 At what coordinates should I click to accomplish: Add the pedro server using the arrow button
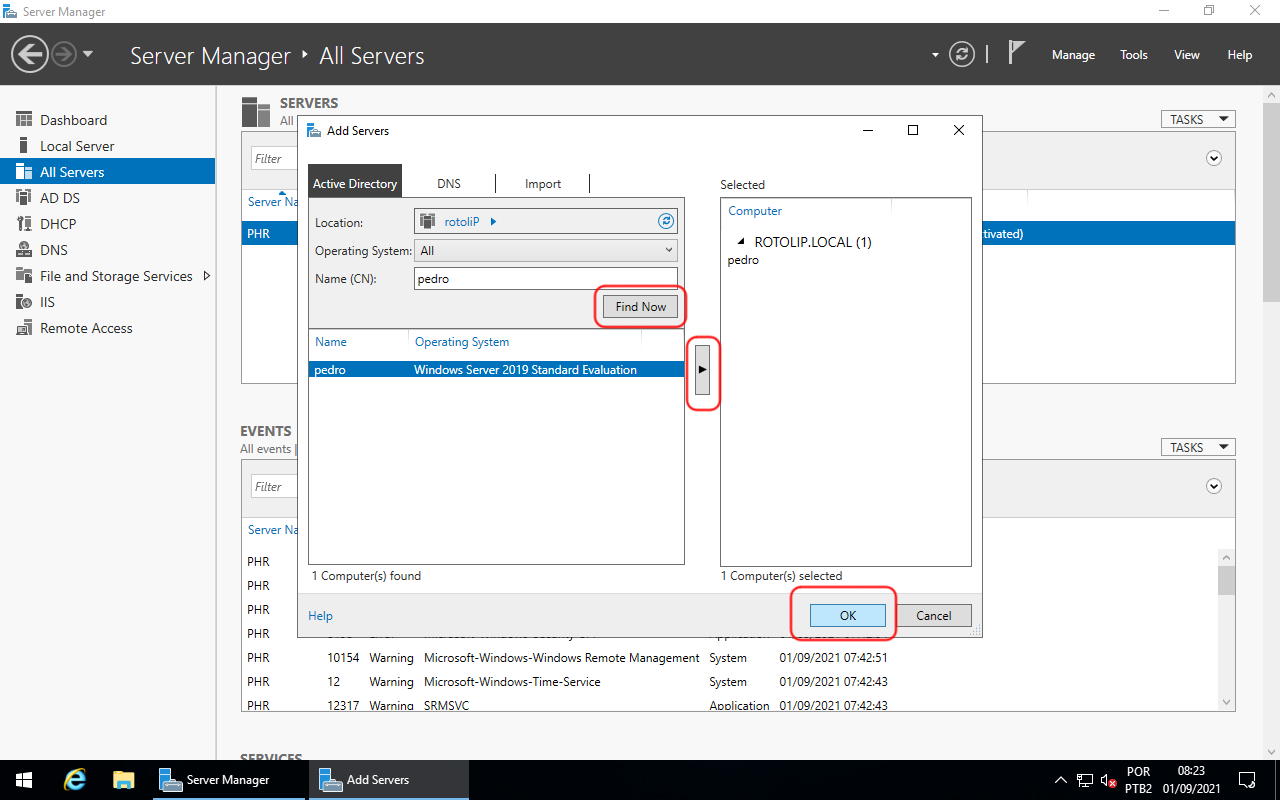pos(703,368)
